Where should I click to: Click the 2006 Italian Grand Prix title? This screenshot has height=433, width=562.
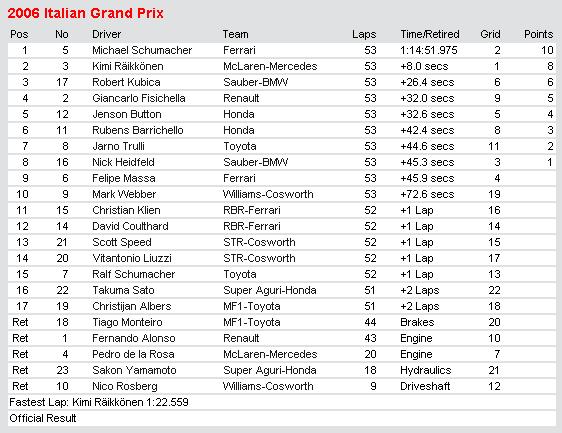click(x=85, y=13)
